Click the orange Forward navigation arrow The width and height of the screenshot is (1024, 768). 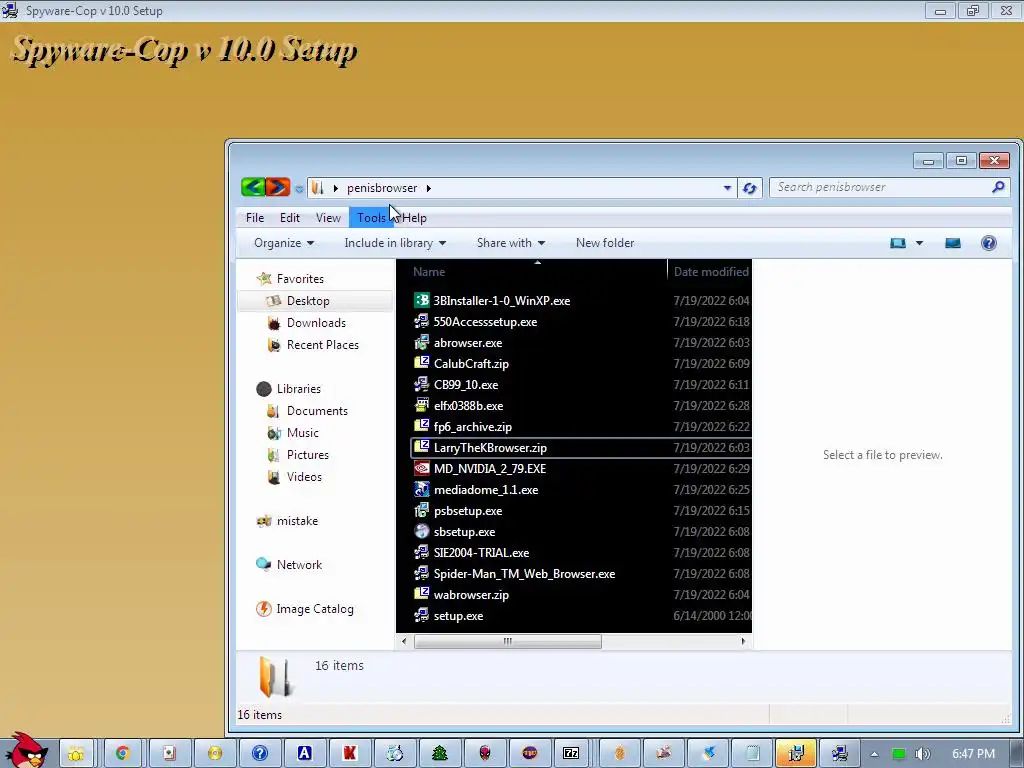278,188
